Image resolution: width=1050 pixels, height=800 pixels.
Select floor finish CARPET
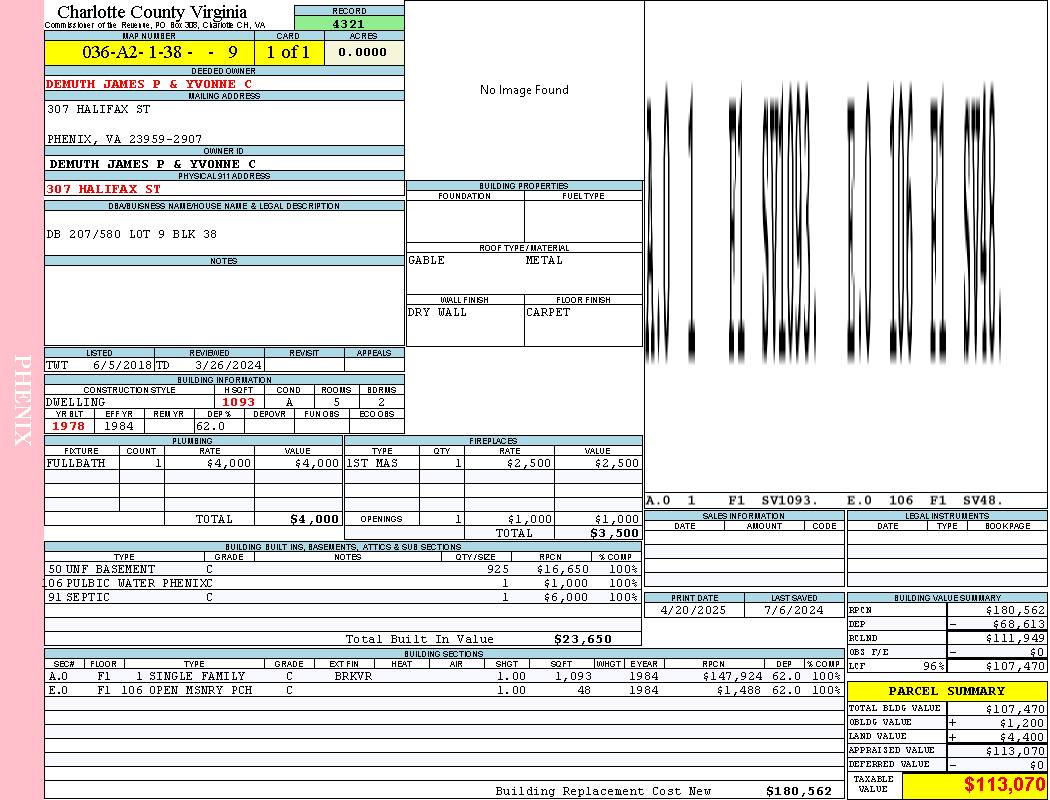click(548, 312)
